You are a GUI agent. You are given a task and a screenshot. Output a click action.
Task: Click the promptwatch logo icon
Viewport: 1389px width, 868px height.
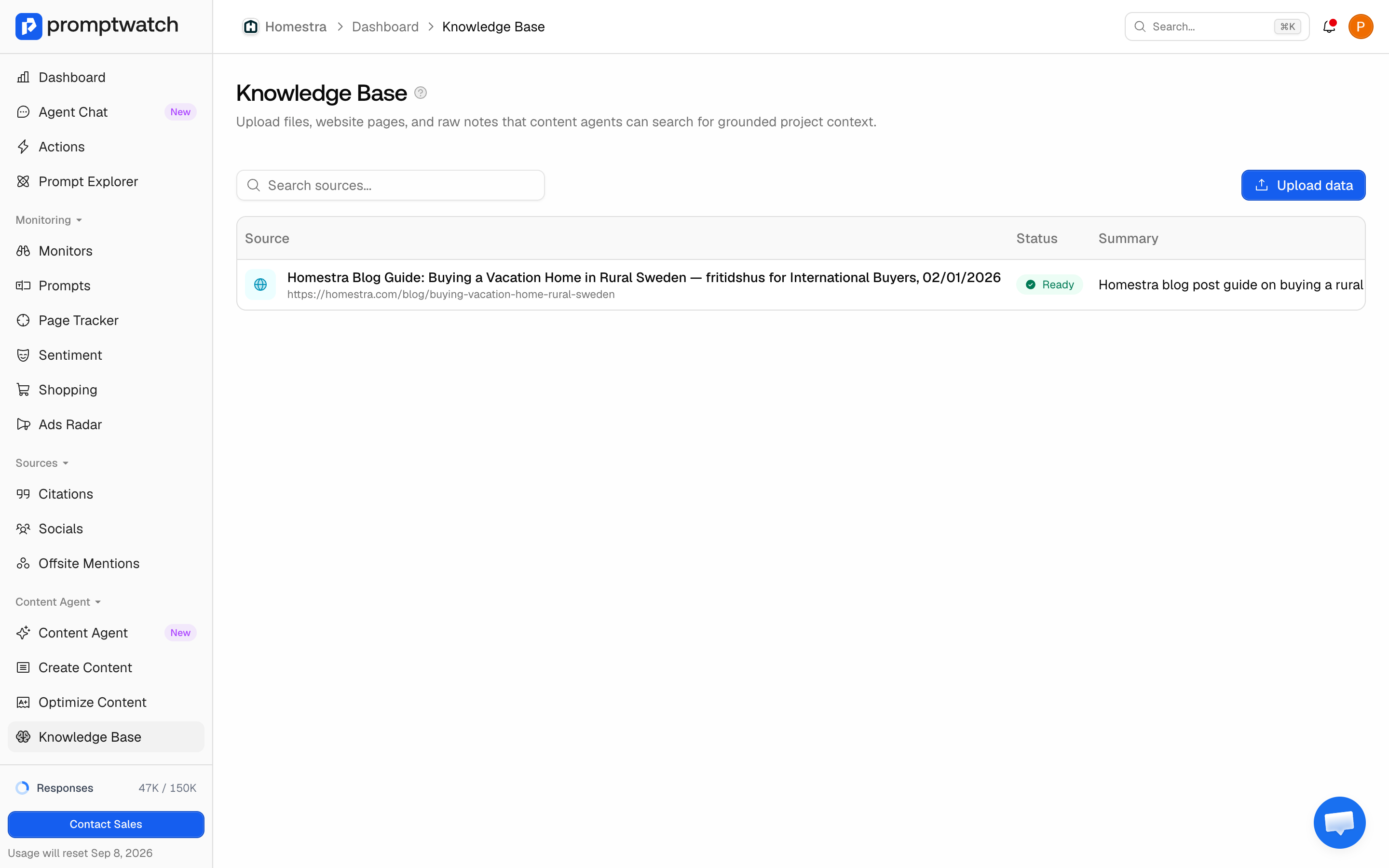[x=29, y=27]
